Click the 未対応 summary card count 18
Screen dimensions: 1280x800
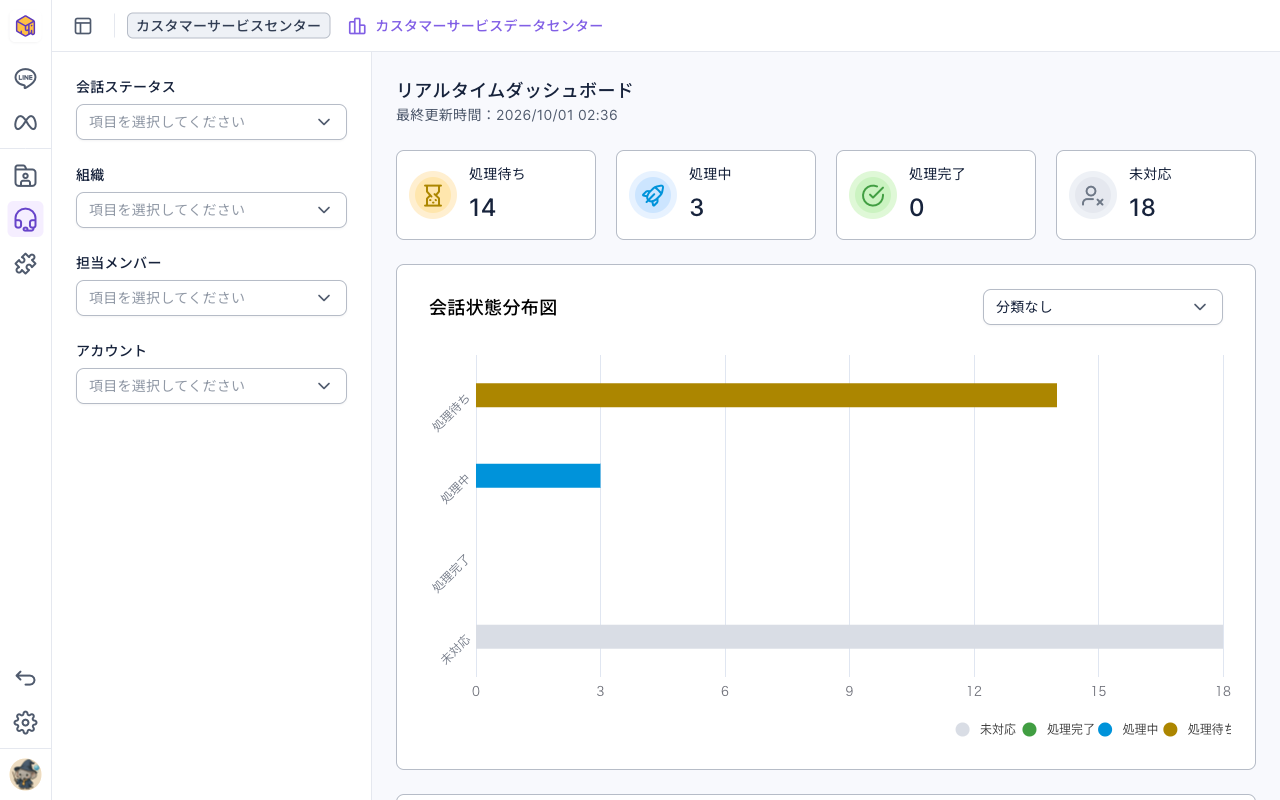click(x=1142, y=207)
